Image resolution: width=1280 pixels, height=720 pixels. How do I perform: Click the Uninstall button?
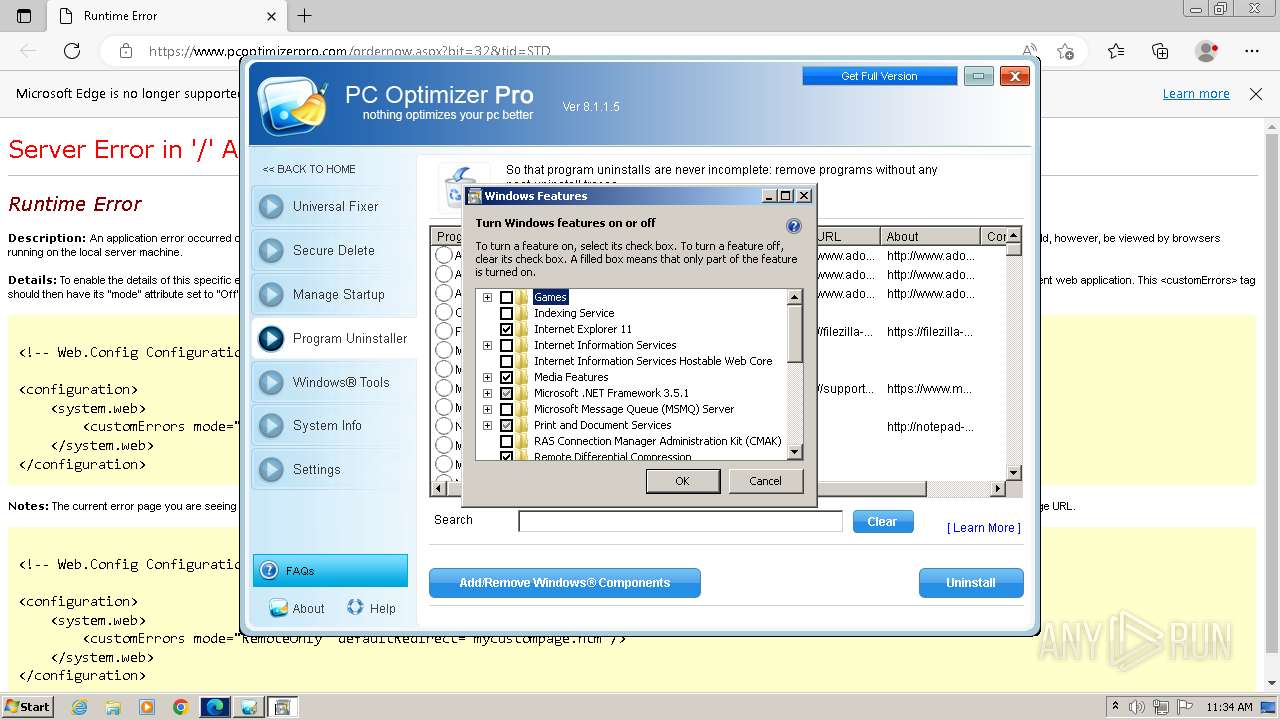tap(971, 583)
